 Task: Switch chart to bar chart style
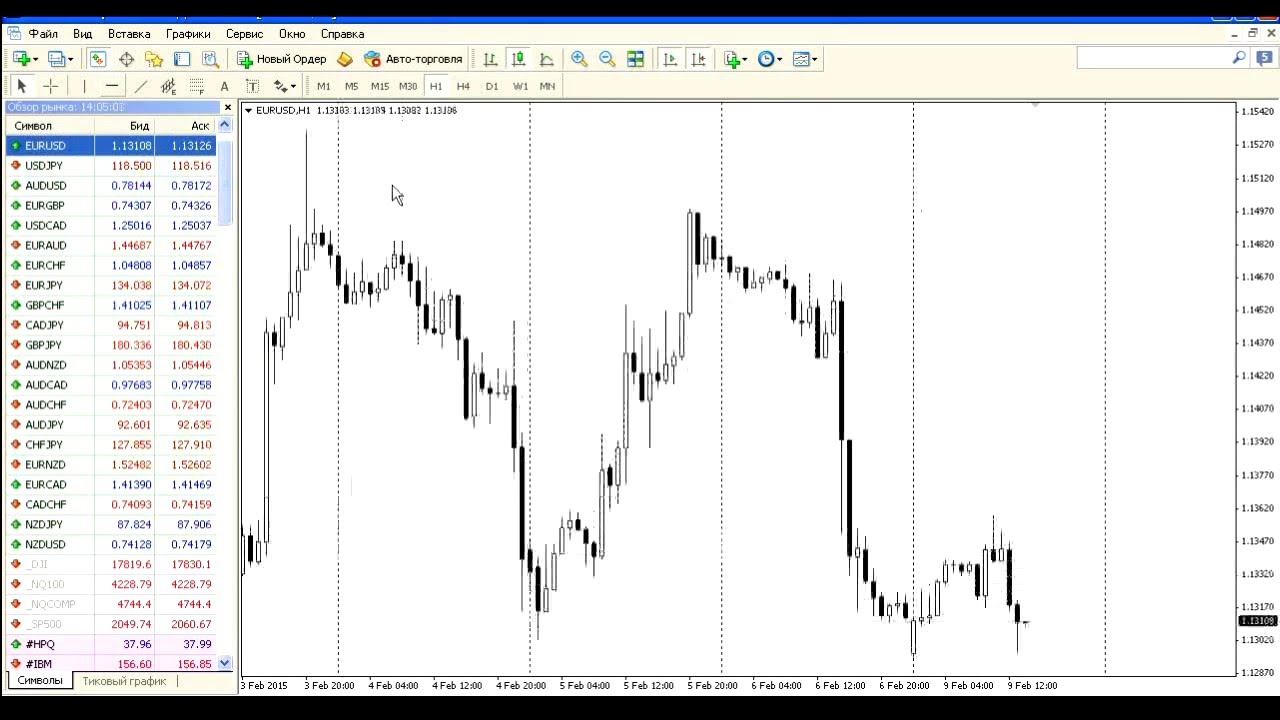click(x=490, y=59)
